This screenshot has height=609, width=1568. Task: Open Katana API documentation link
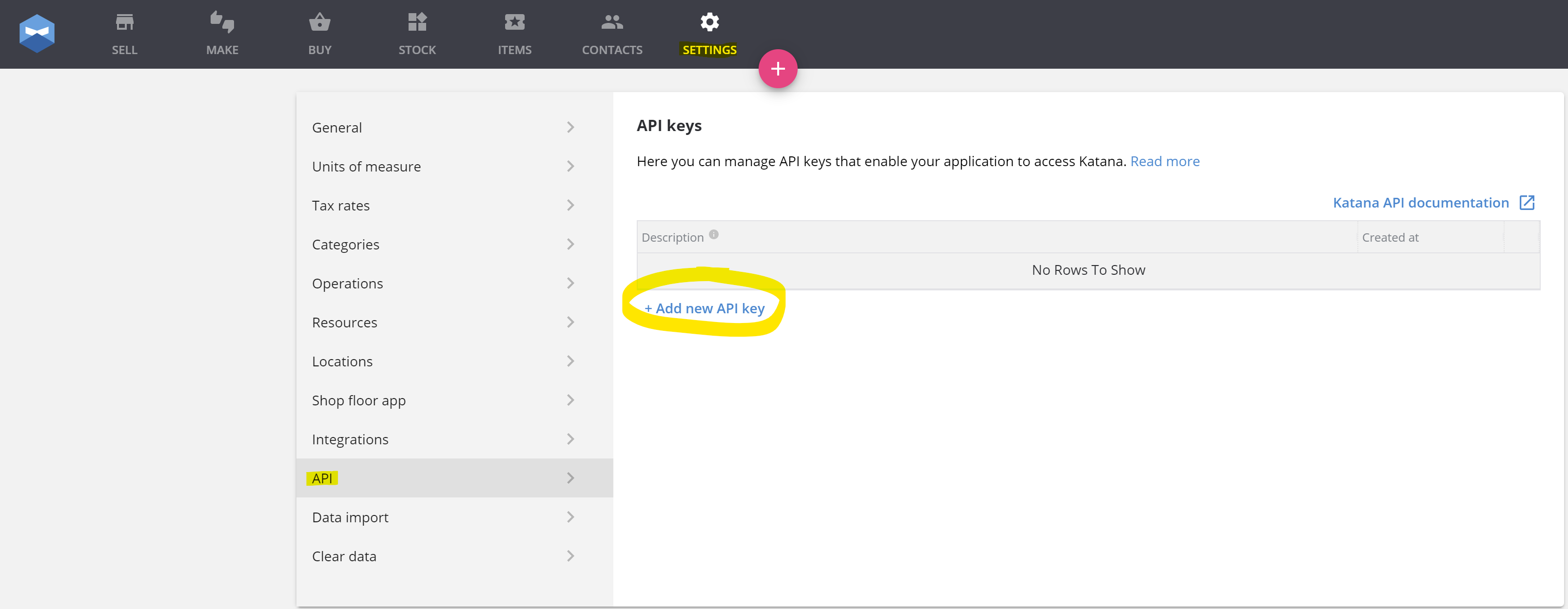pyautogui.click(x=1421, y=203)
